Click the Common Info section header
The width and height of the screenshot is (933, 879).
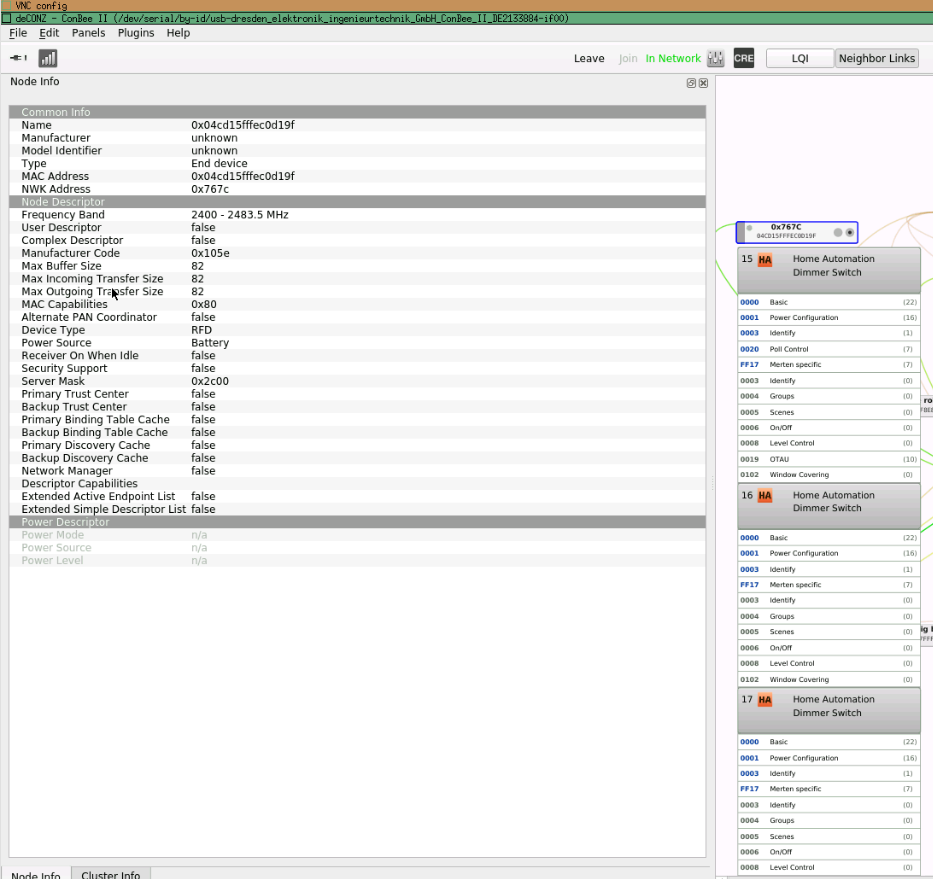pos(357,112)
